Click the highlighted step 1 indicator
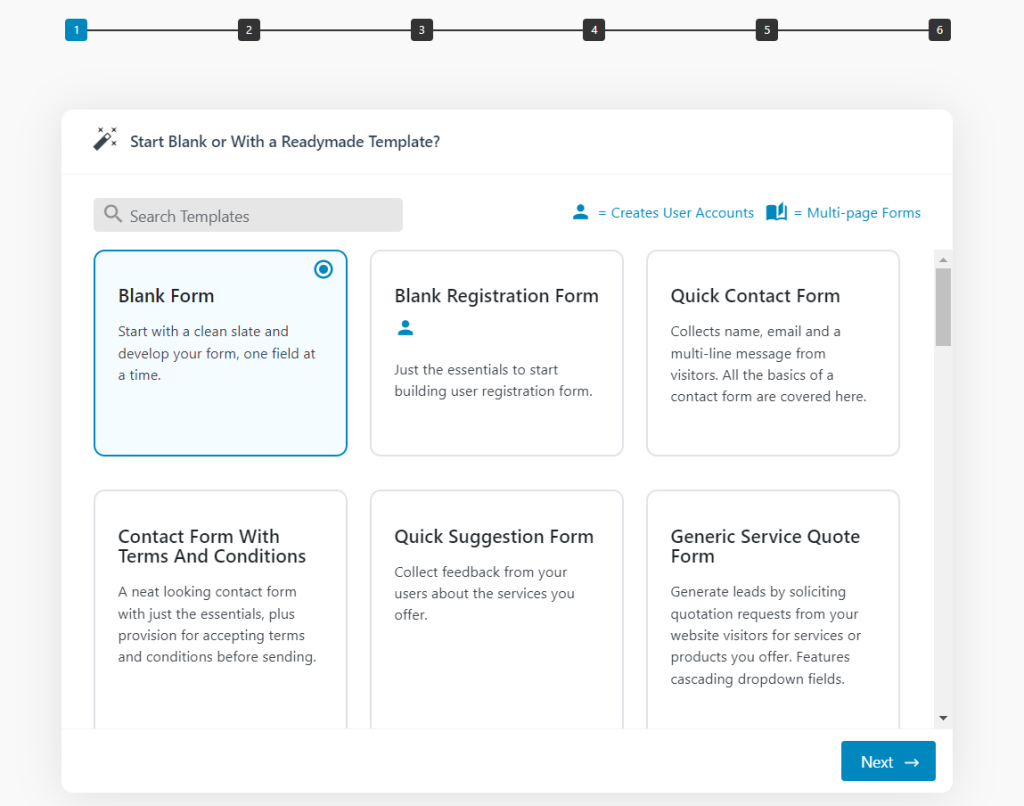The width and height of the screenshot is (1024, 806). (76, 29)
